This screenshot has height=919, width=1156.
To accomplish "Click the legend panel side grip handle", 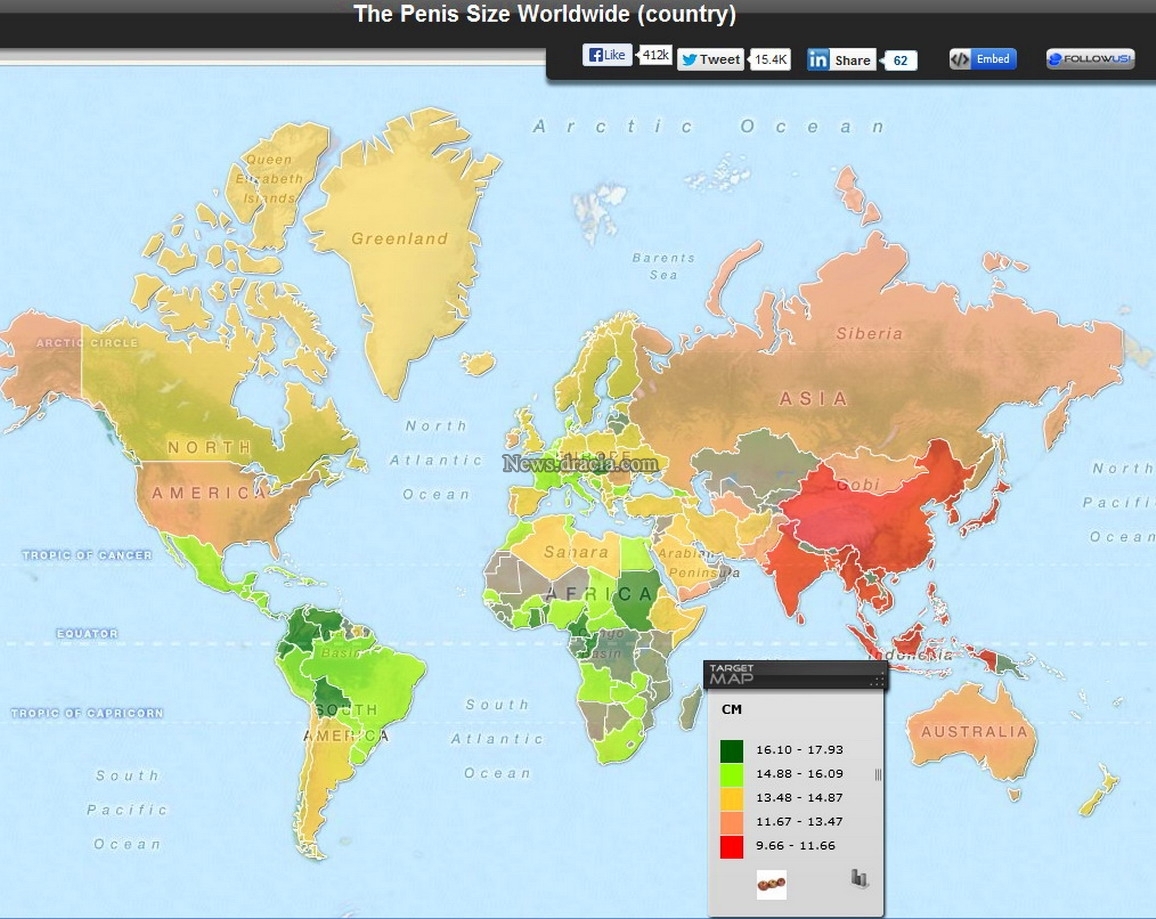I will click(877, 774).
